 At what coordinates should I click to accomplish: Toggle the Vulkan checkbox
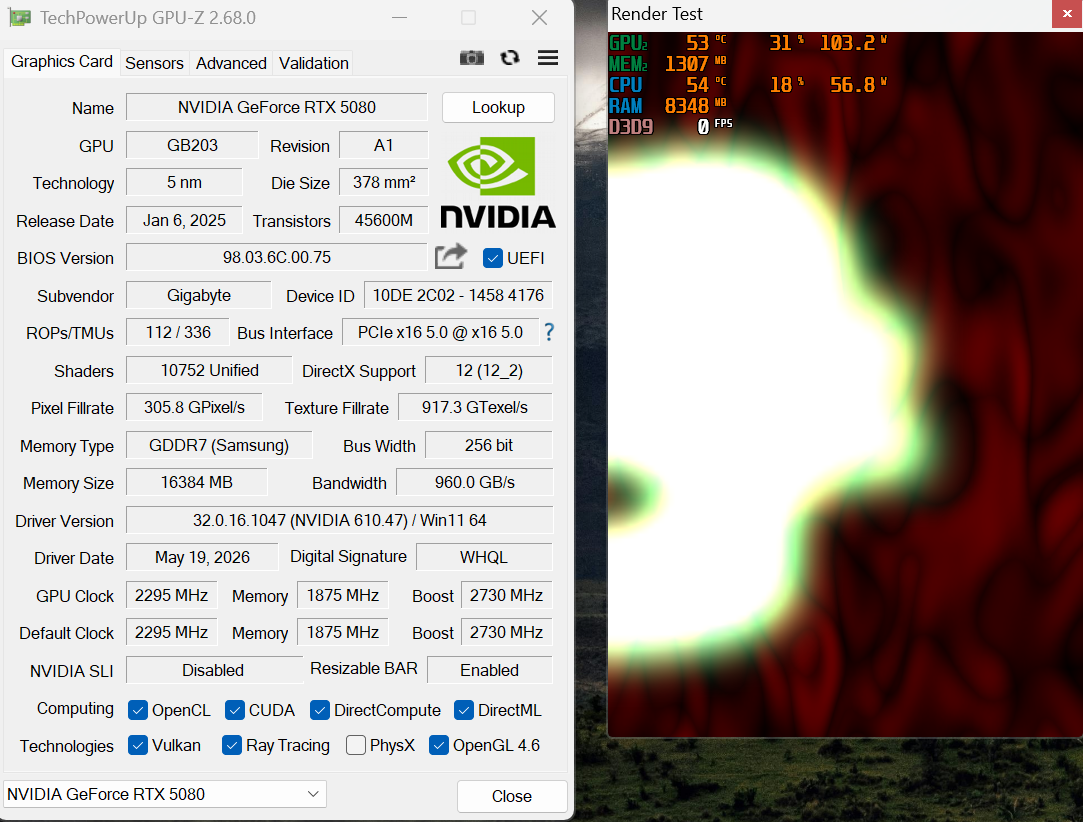tap(138, 745)
